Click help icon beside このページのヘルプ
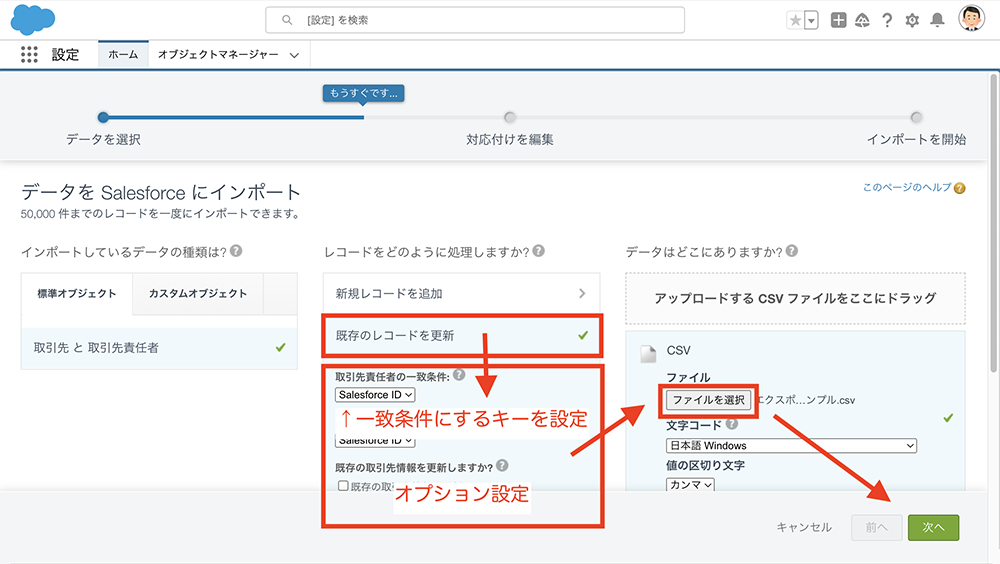 (x=959, y=188)
